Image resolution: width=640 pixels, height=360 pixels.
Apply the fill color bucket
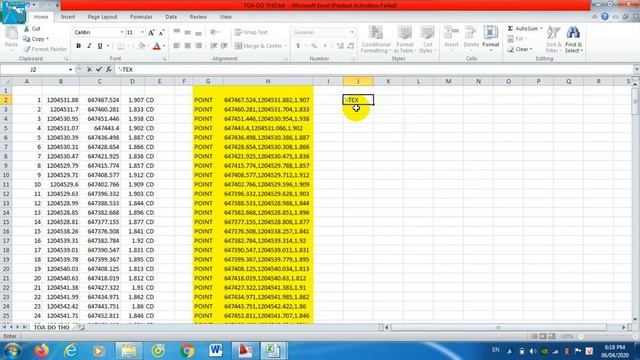click(x=141, y=46)
